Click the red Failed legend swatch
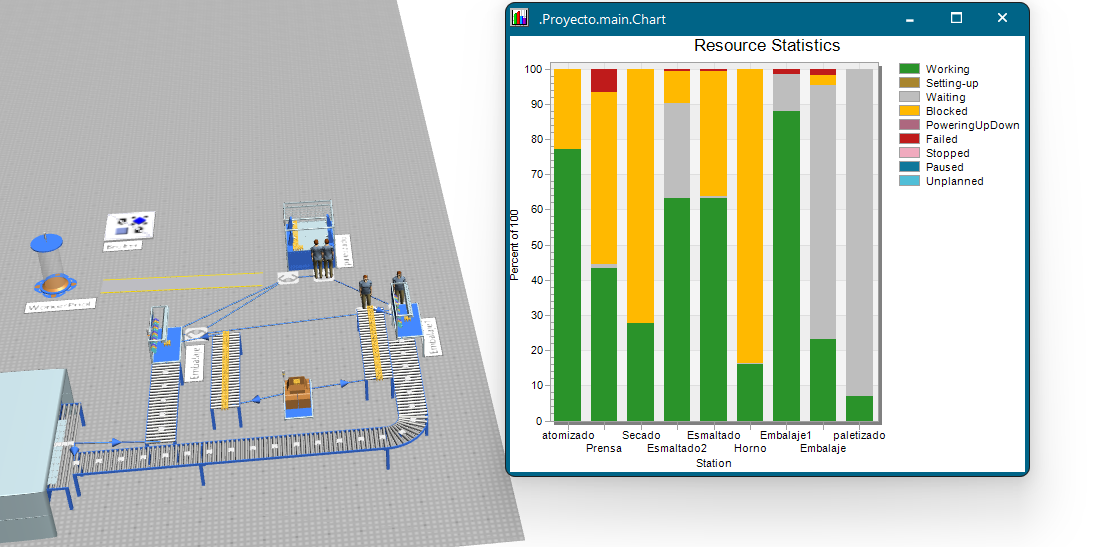 click(x=909, y=139)
